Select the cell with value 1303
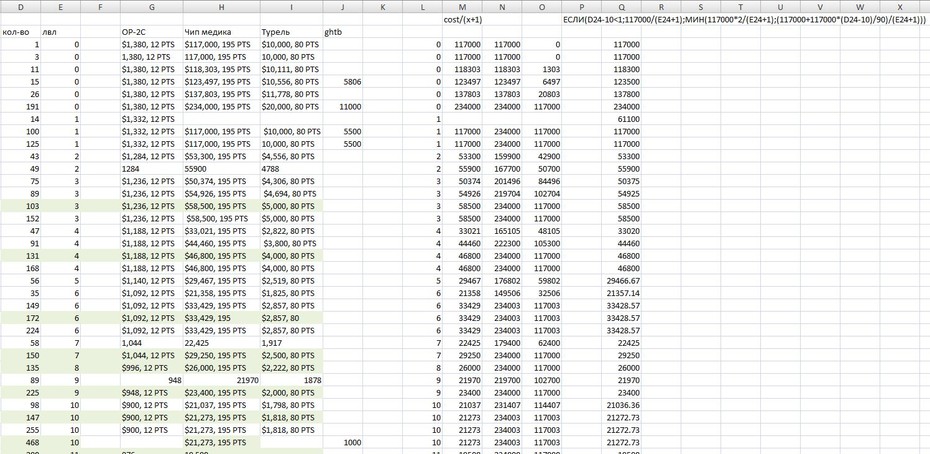The image size is (930, 454). coord(542,69)
